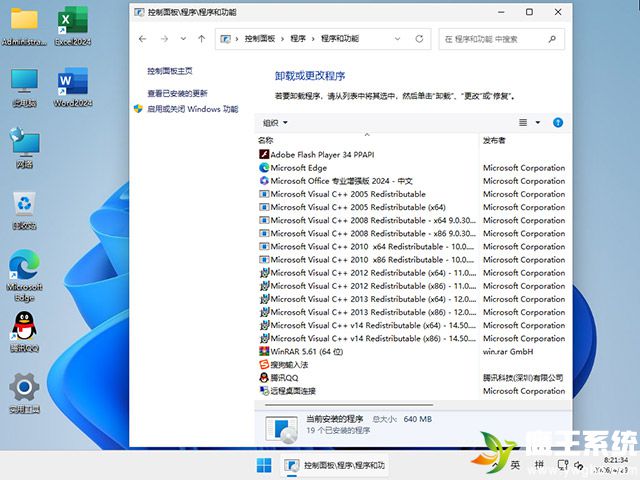The image size is (640, 480).
Task: Click the Adobe Flash Player icon in list
Action: tap(264, 154)
